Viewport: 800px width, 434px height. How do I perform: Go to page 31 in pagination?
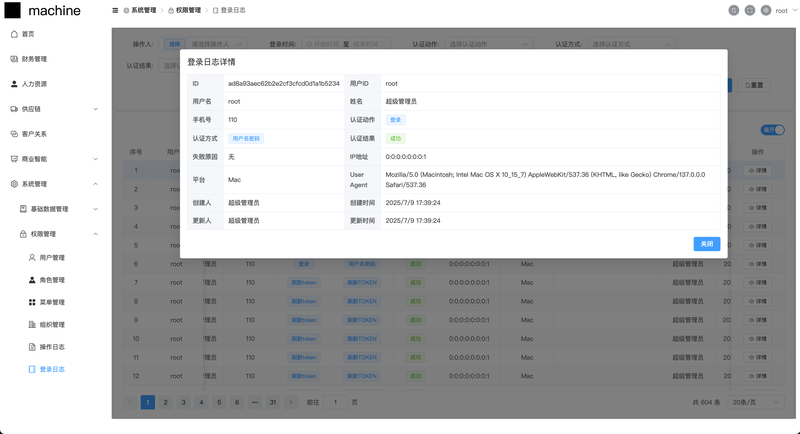click(x=273, y=402)
